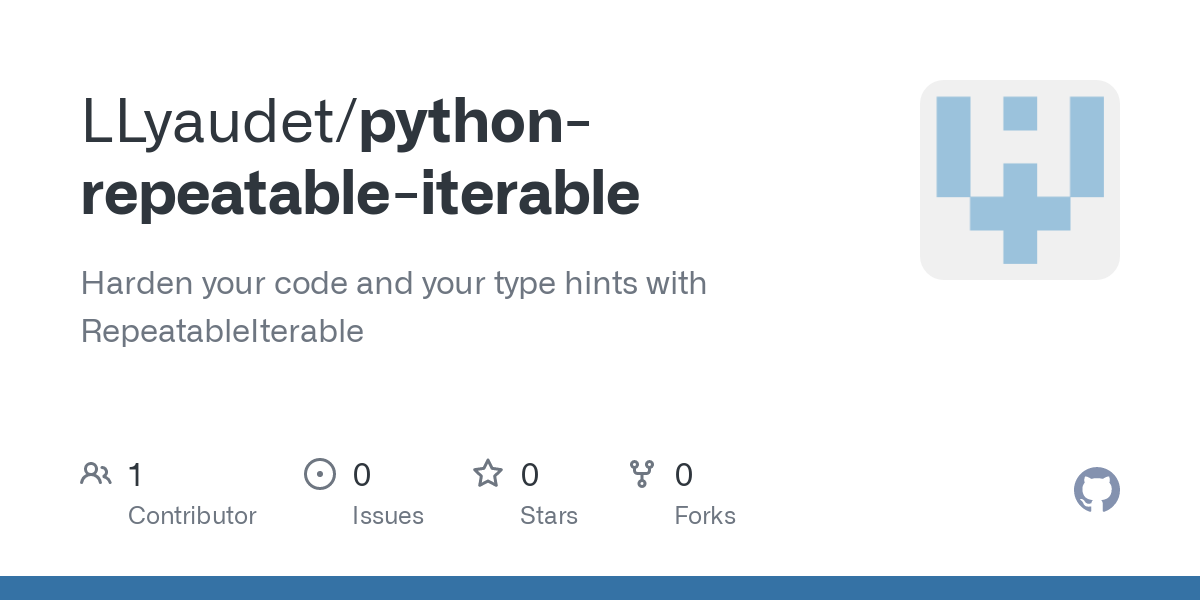The image size is (1200, 600).
Task: Select the Stars label
Action: tap(549, 516)
